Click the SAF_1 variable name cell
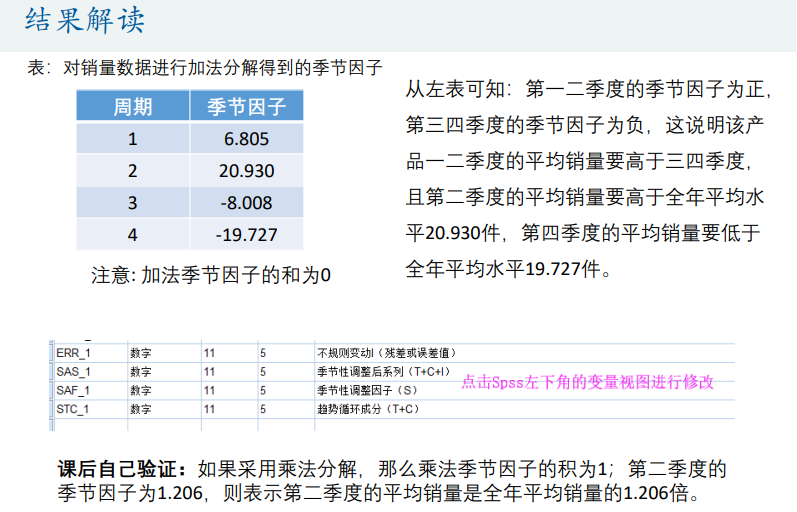The image size is (797, 512). click(x=74, y=390)
